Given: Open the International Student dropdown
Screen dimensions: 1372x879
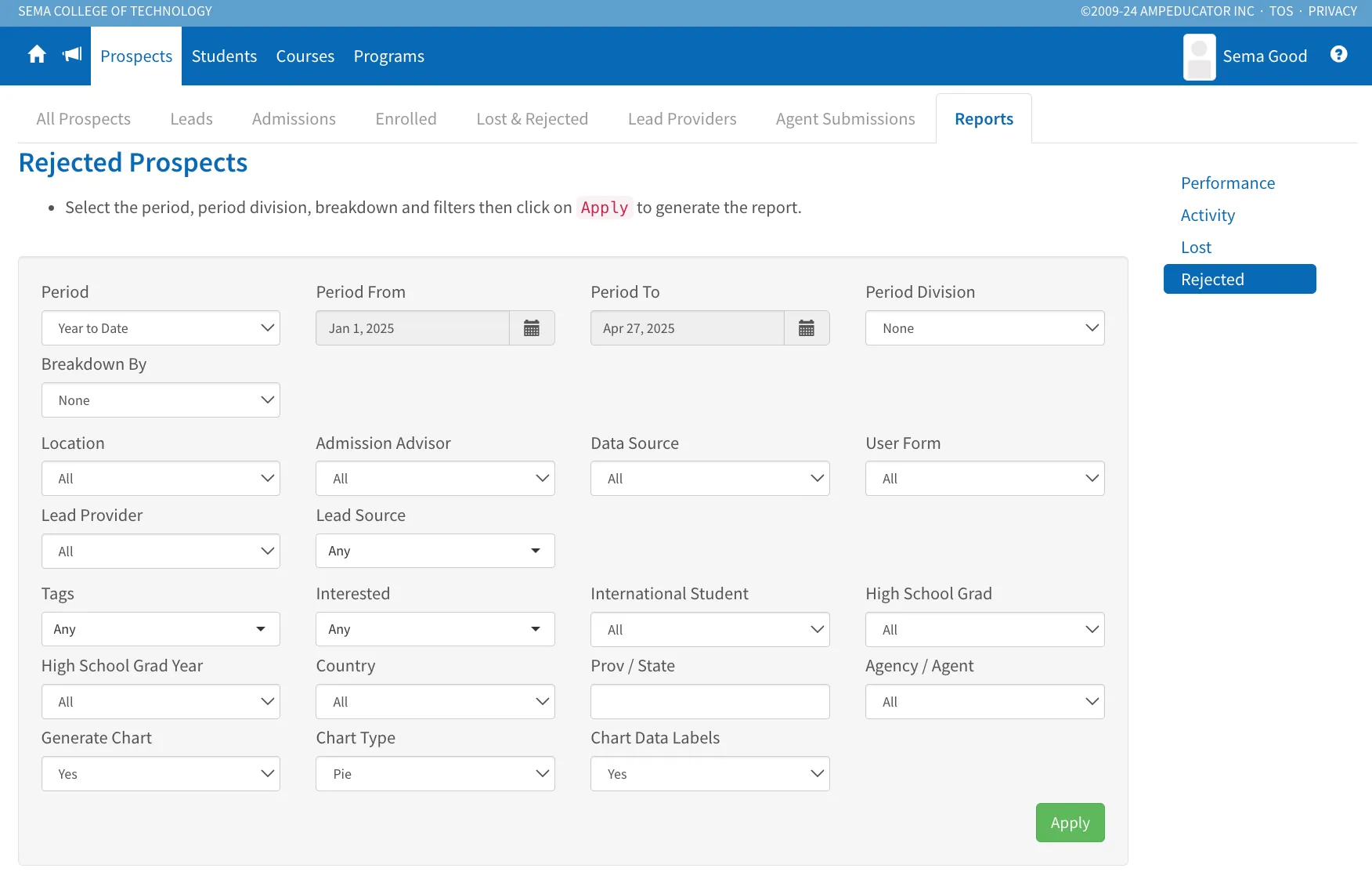Looking at the screenshot, I should coord(710,630).
